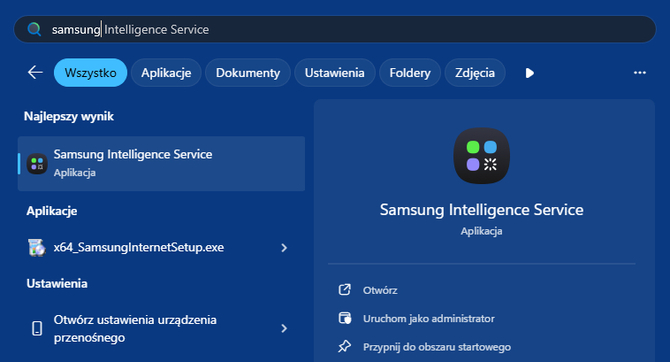Click the pin icon for Start area

click(345, 346)
